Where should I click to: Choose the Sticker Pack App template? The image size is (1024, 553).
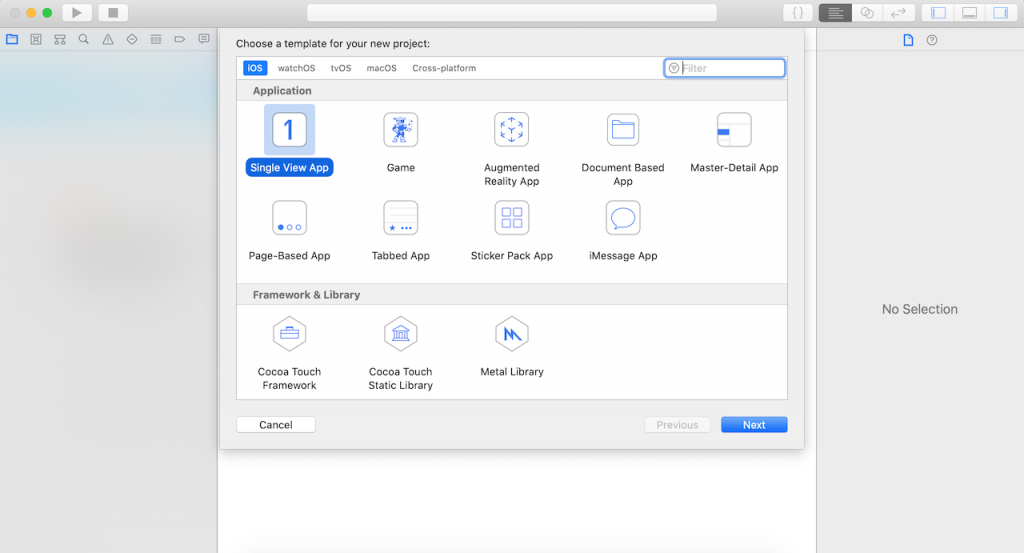511,230
